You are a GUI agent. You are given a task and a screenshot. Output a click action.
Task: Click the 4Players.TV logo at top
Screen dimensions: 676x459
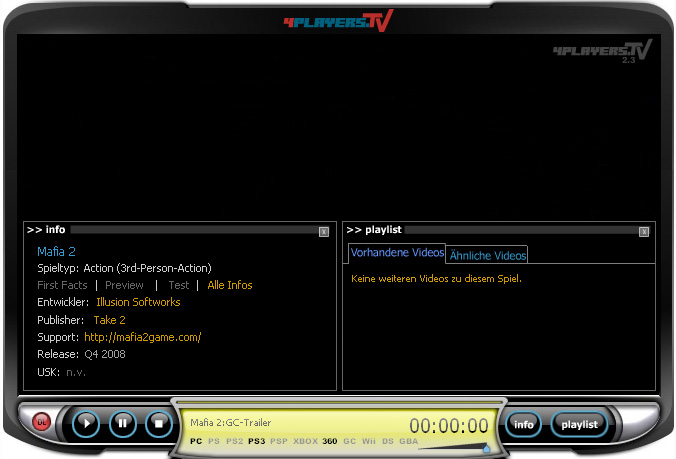338,21
